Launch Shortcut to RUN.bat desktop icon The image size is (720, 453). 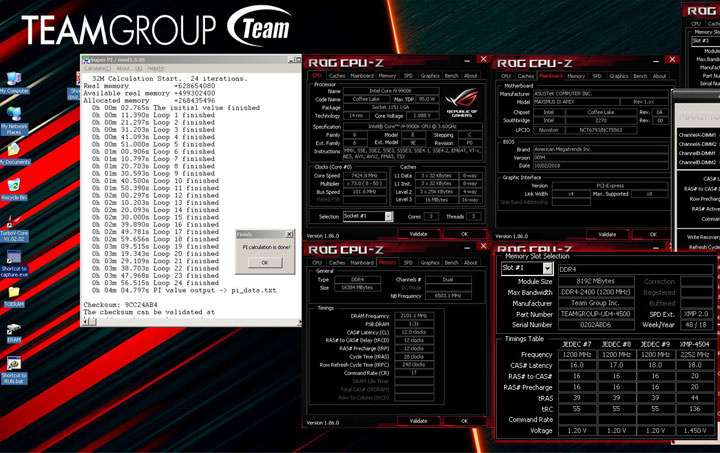tap(14, 370)
